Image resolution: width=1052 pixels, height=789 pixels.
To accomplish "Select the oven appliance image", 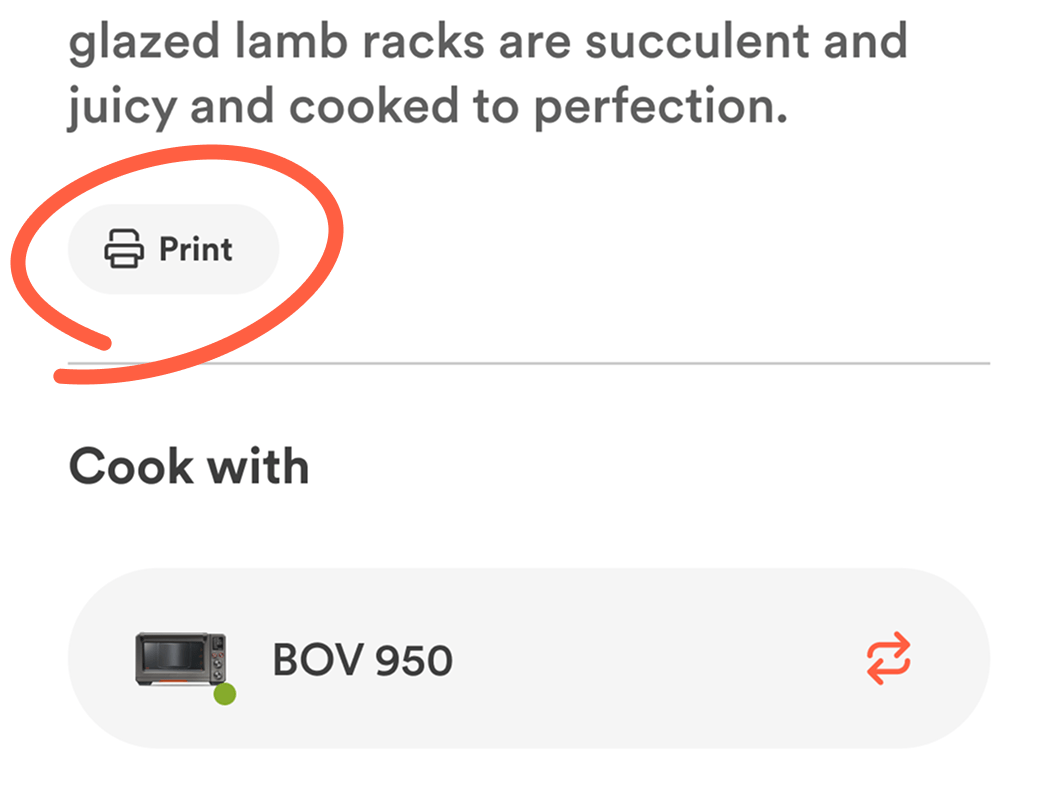I will click(180, 658).
